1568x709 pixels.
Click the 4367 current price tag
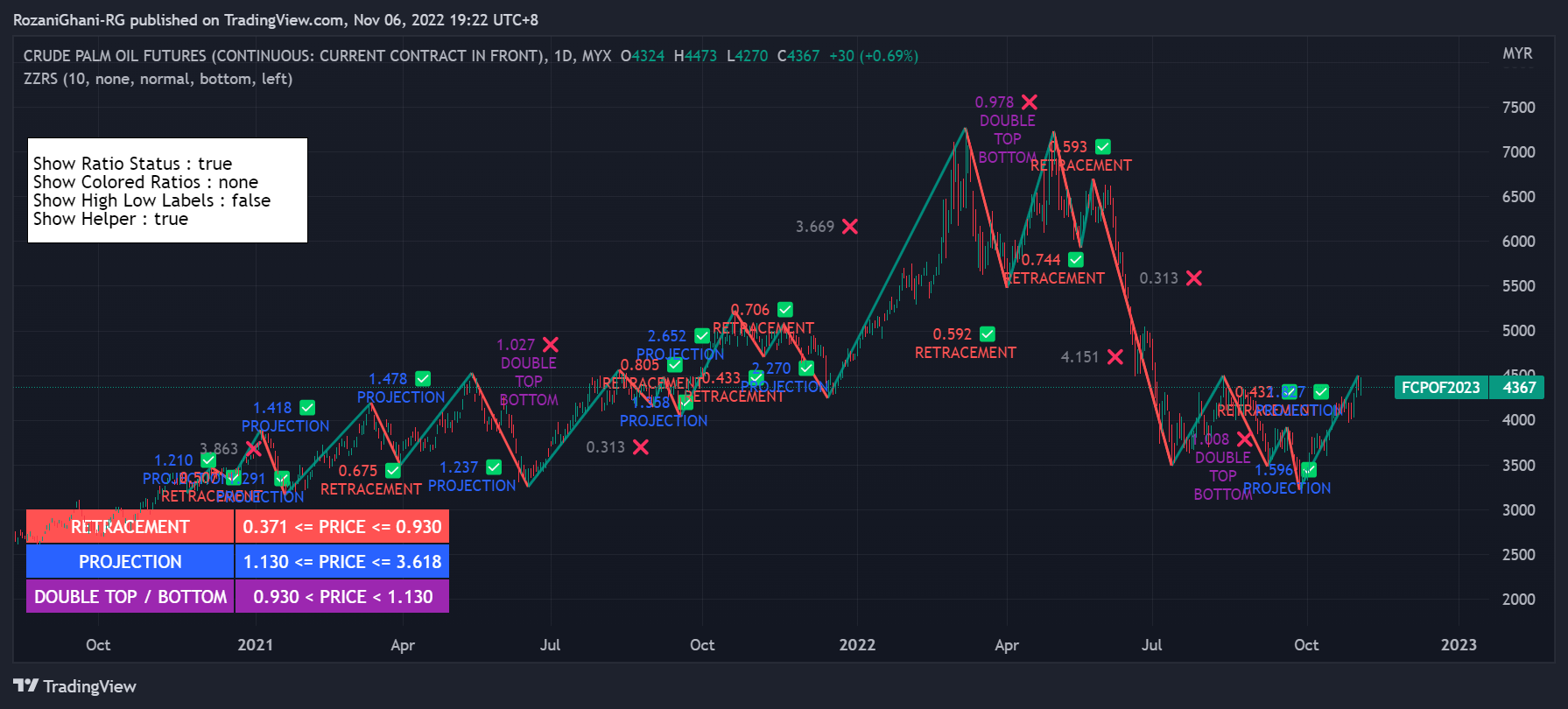click(1519, 388)
